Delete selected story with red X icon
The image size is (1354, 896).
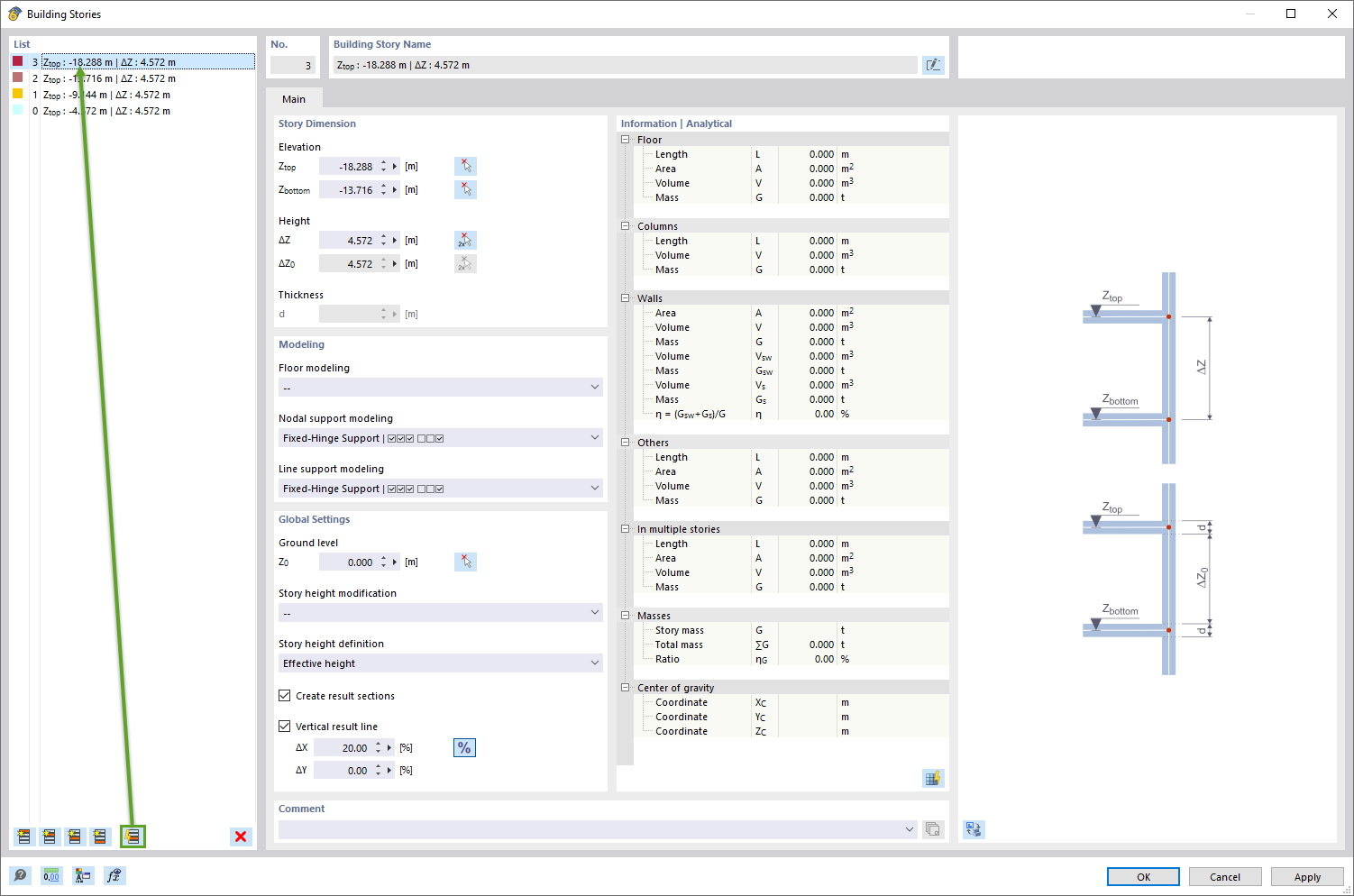(x=241, y=837)
